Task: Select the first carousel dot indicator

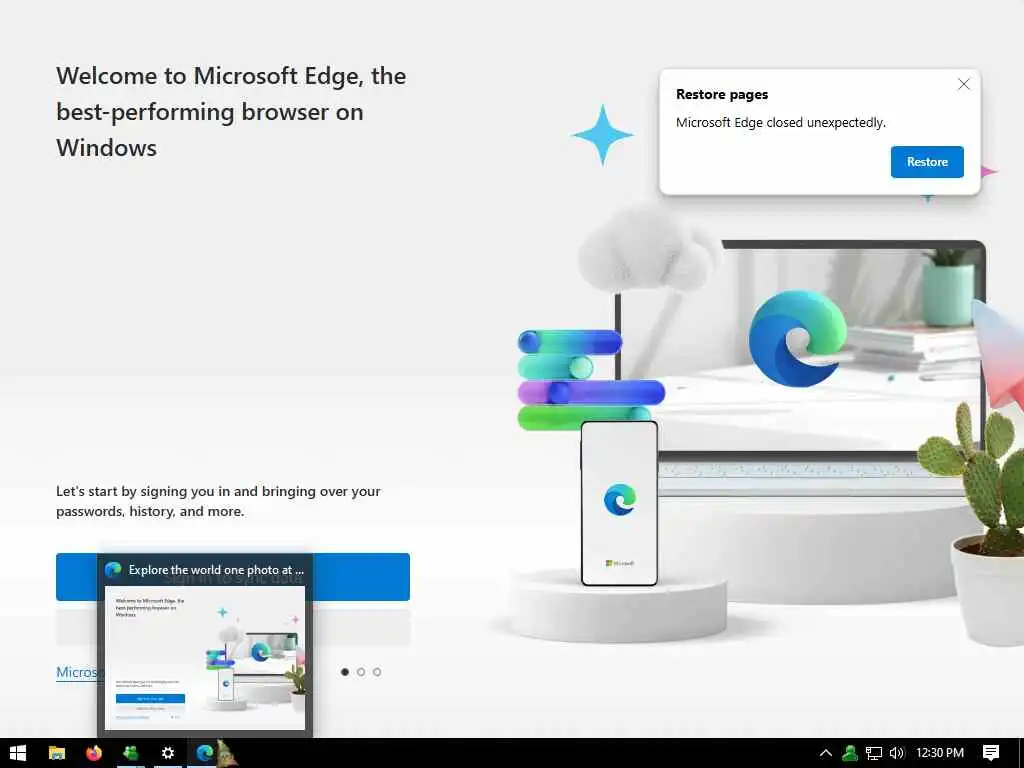Action: click(x=345, y=672)
